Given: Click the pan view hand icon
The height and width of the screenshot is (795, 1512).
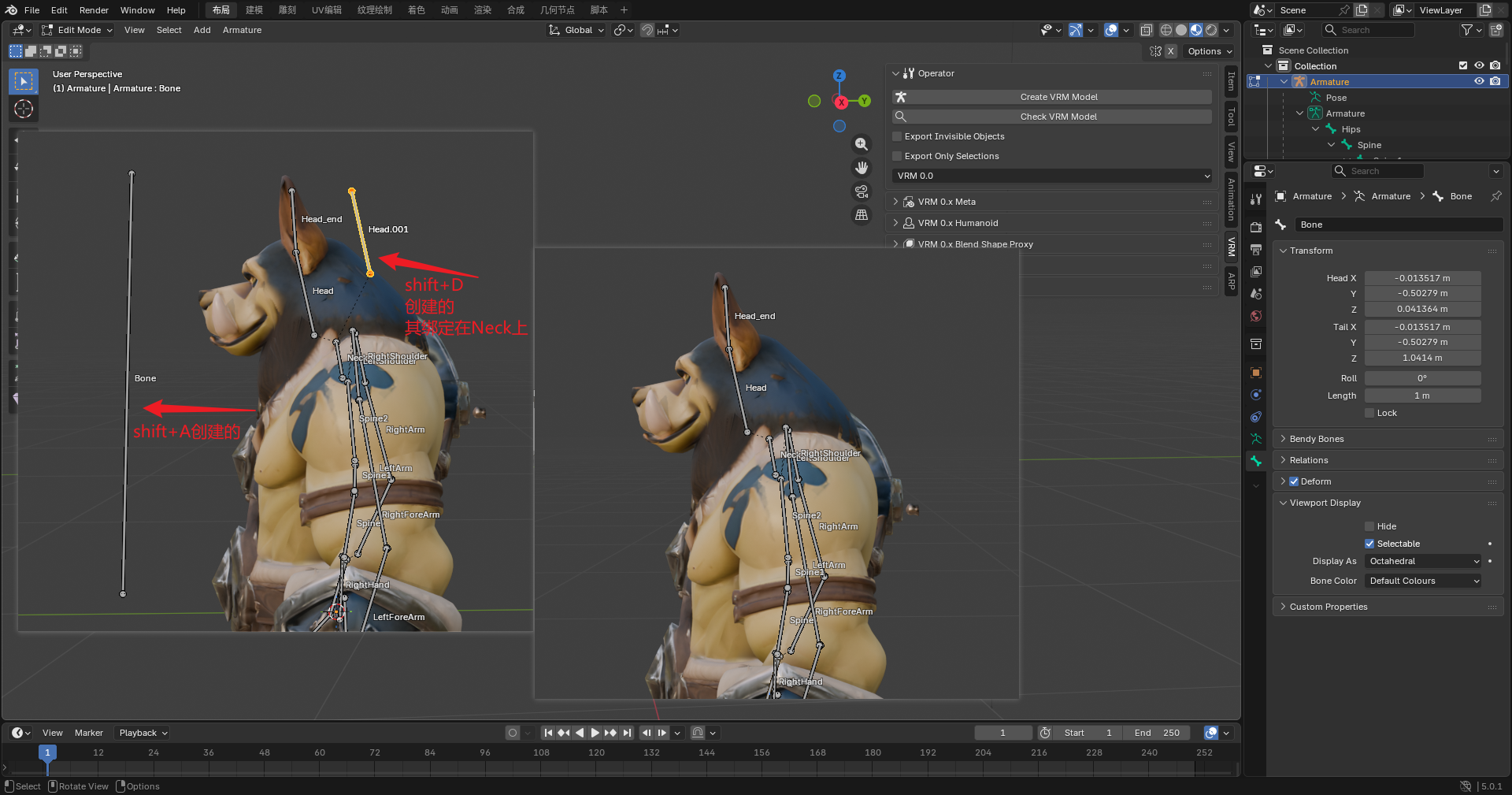Looking at the screenshot, I should pyautogui.click(x=862, y=168).
